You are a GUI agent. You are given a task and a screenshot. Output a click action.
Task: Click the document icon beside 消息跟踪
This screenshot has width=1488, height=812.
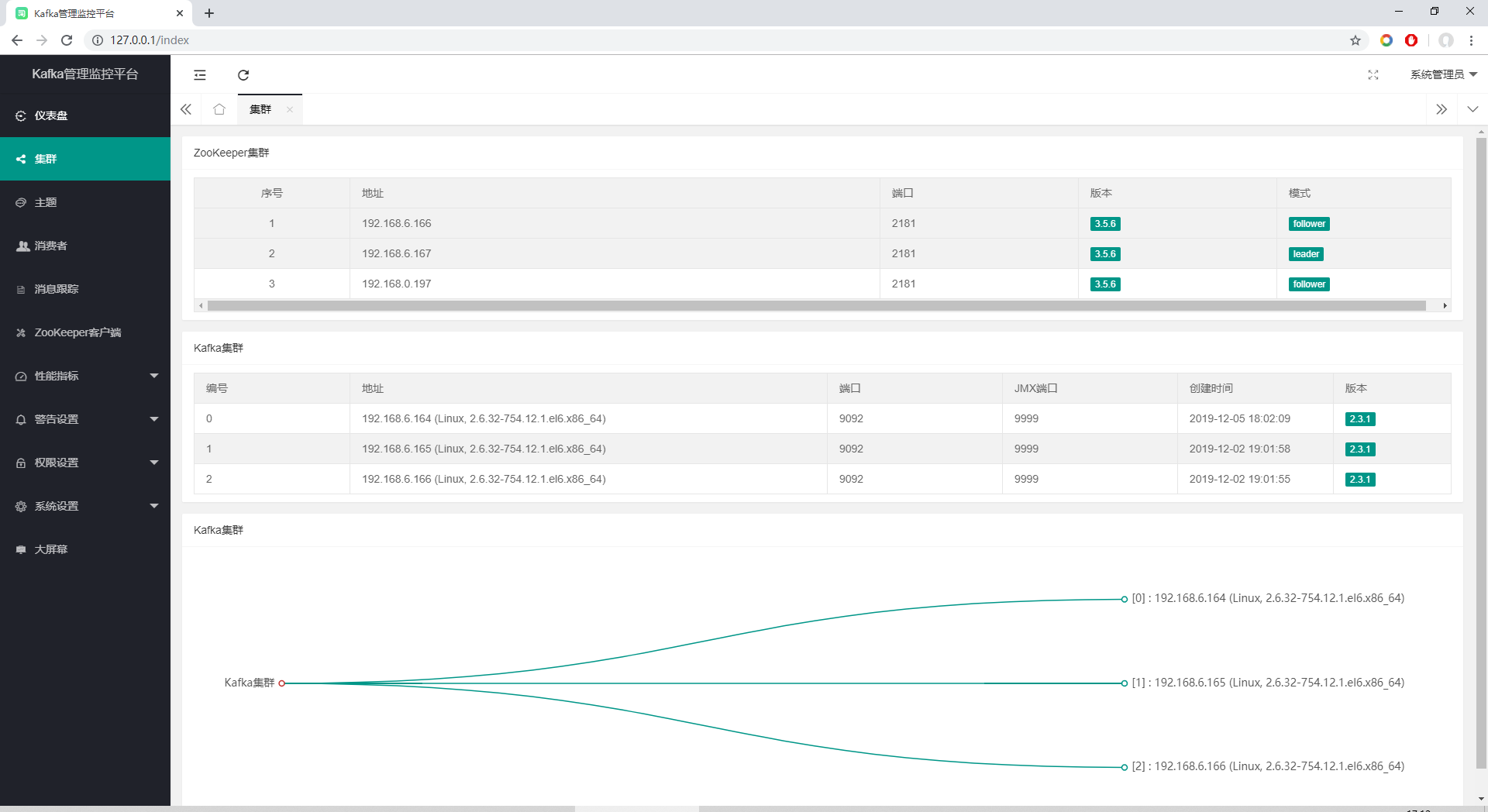click(21, 289)
